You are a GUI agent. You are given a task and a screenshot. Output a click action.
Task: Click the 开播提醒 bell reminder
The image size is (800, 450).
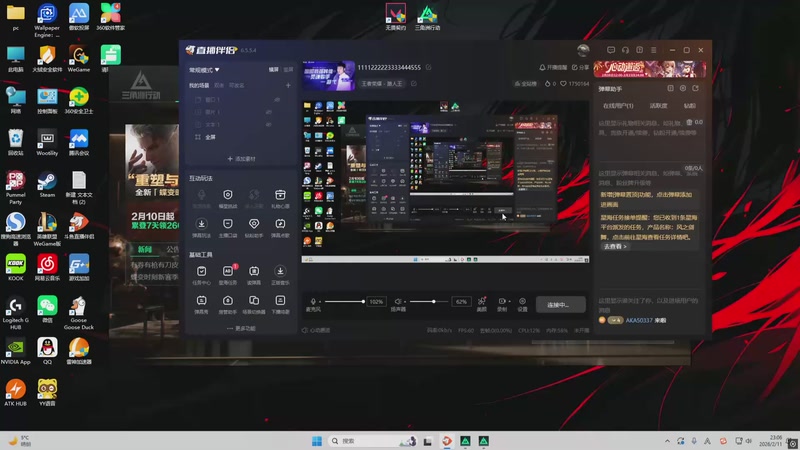(x=553, y=67)
